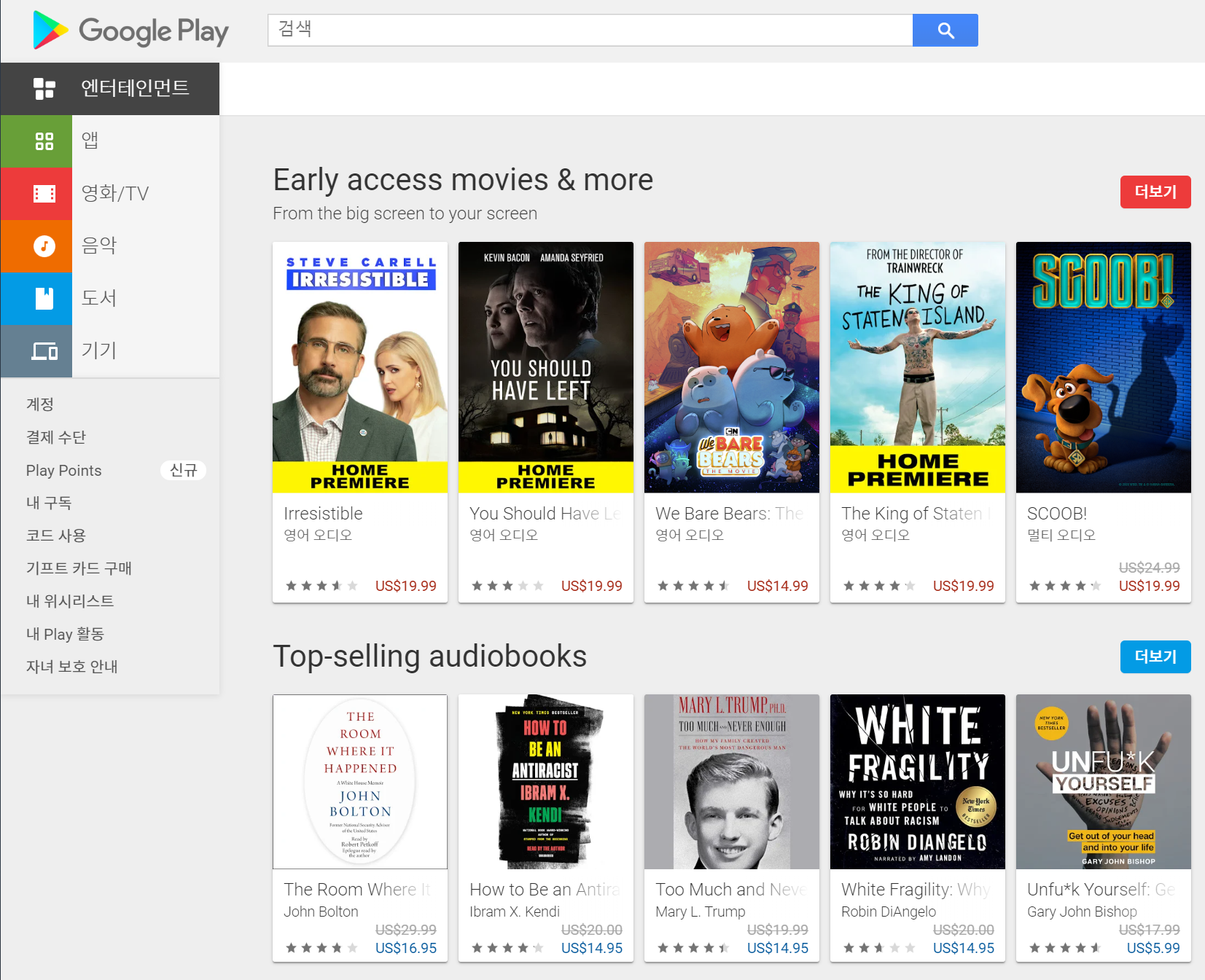The image size is (1205, 980).
Task: Open Irresistible movie poster
Action: (x=360, y=367)
